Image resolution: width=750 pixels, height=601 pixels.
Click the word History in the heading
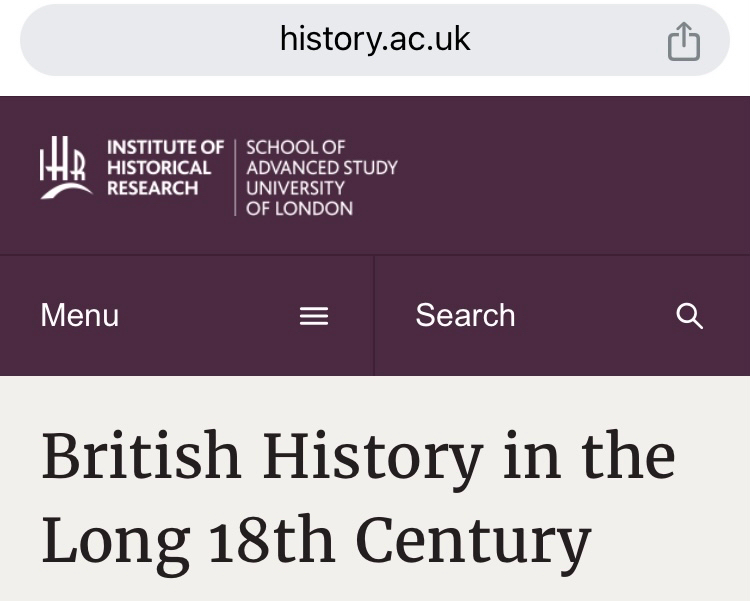coord(372,458)
